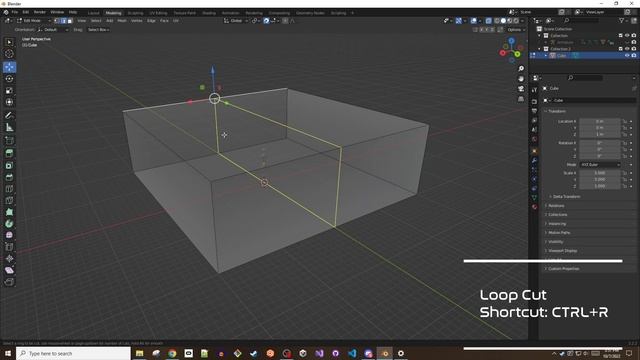Switch perspective/orthographic grid icon
This screenshot has width=640, height=360.
pyautogui.click(x=521, y=99)
